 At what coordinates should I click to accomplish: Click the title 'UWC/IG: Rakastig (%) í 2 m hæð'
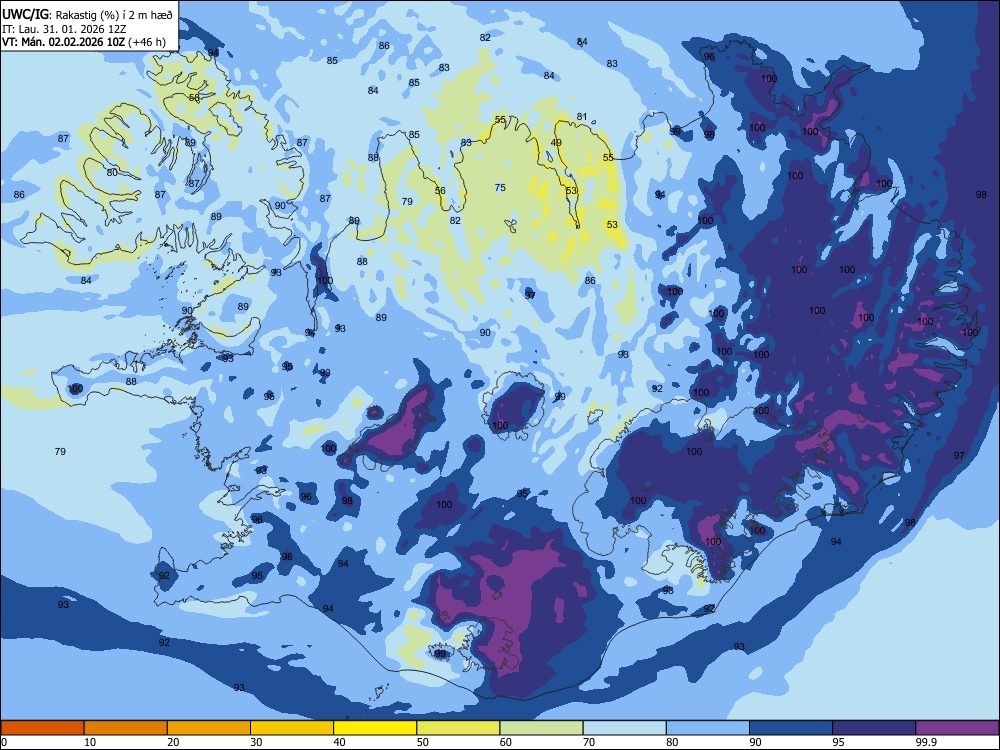(87, 14)
